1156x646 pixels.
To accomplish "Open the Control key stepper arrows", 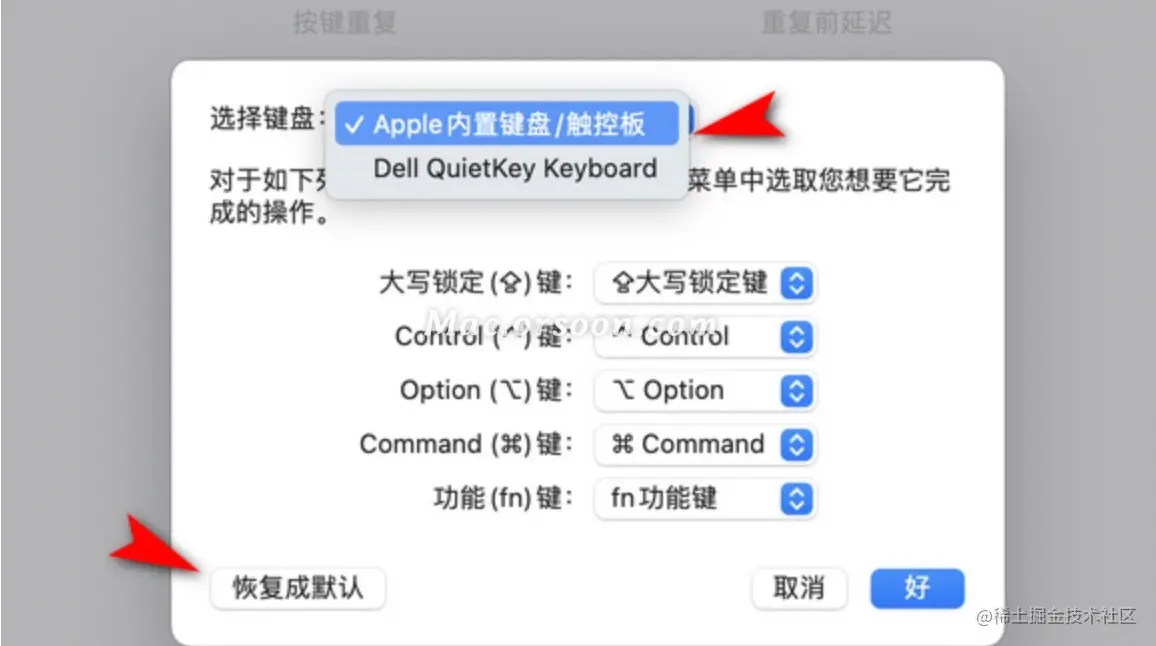I will click(x=796, y=337).
